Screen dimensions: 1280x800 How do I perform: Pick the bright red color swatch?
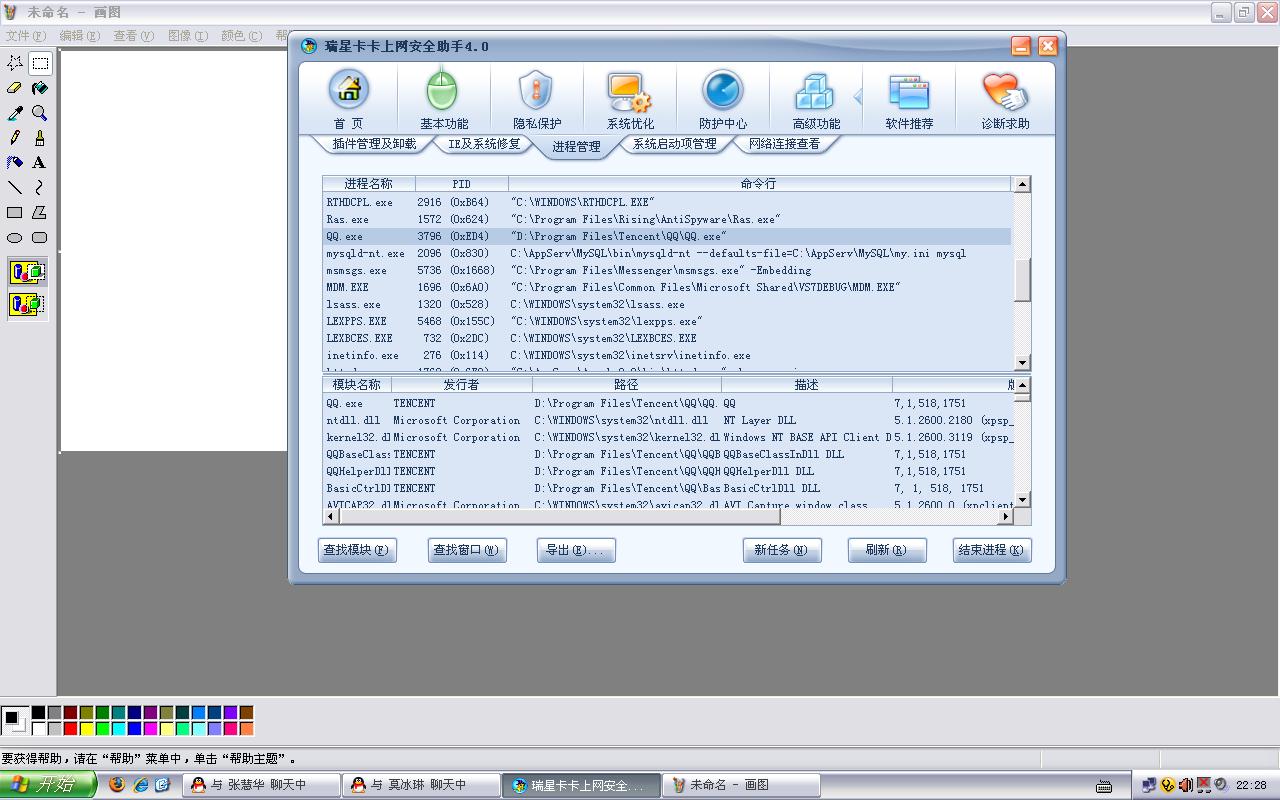pos(70,729)
